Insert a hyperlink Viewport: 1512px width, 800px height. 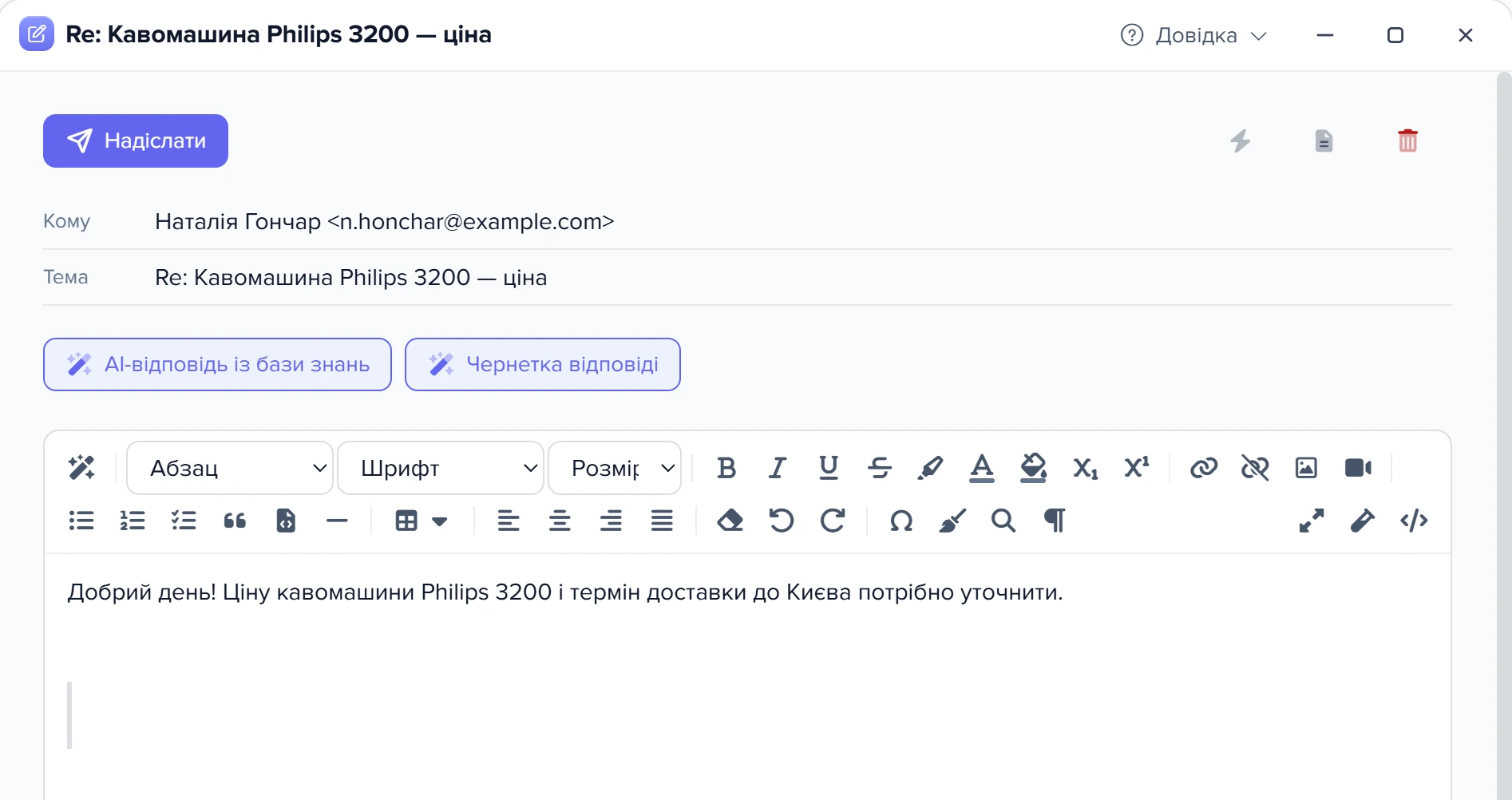1204,468
